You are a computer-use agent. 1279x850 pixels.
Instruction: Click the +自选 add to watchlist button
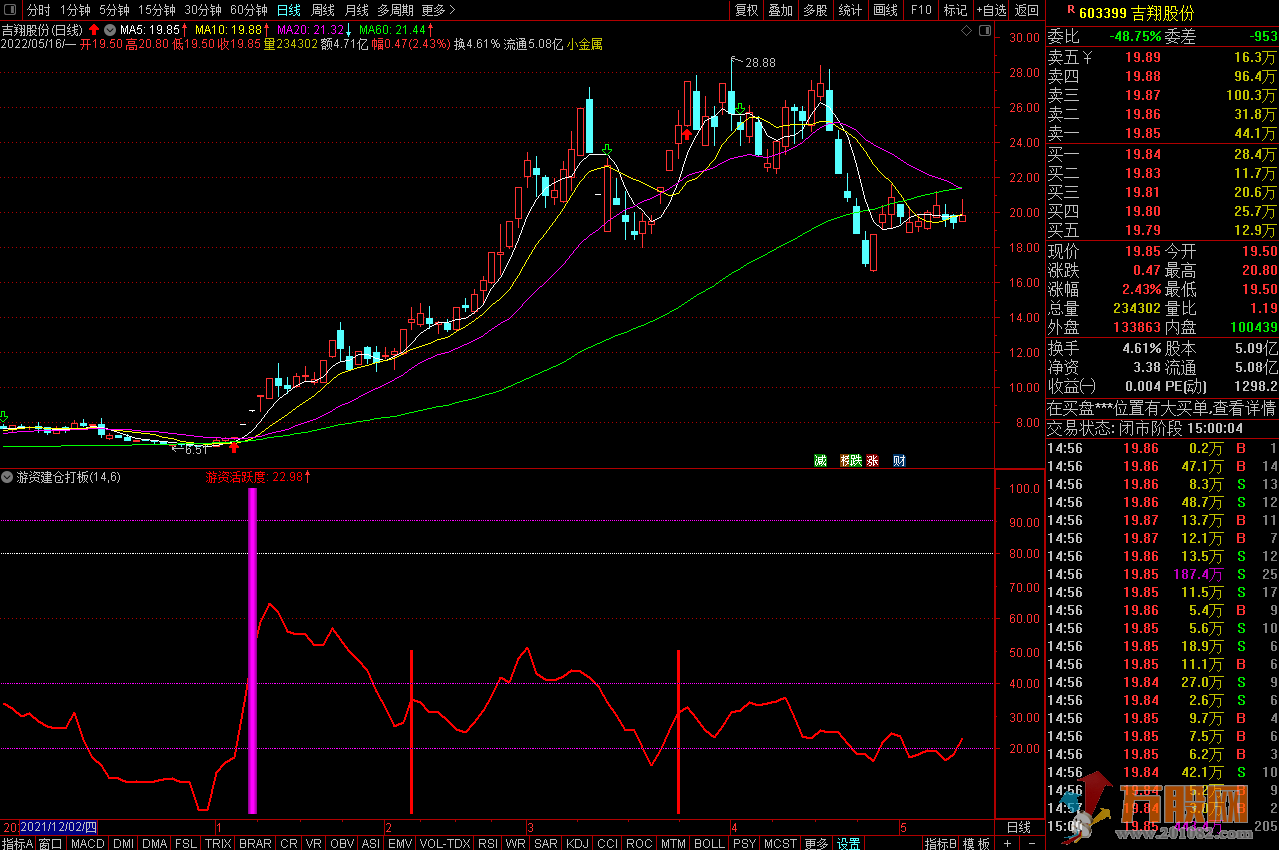point(990,10)
